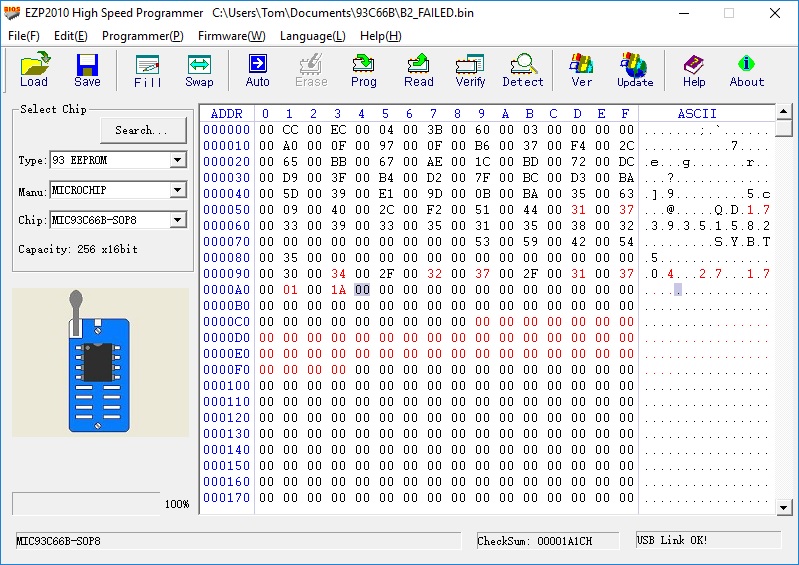
Task: Open the About dialog icon
Action: (x=746, y=69)
